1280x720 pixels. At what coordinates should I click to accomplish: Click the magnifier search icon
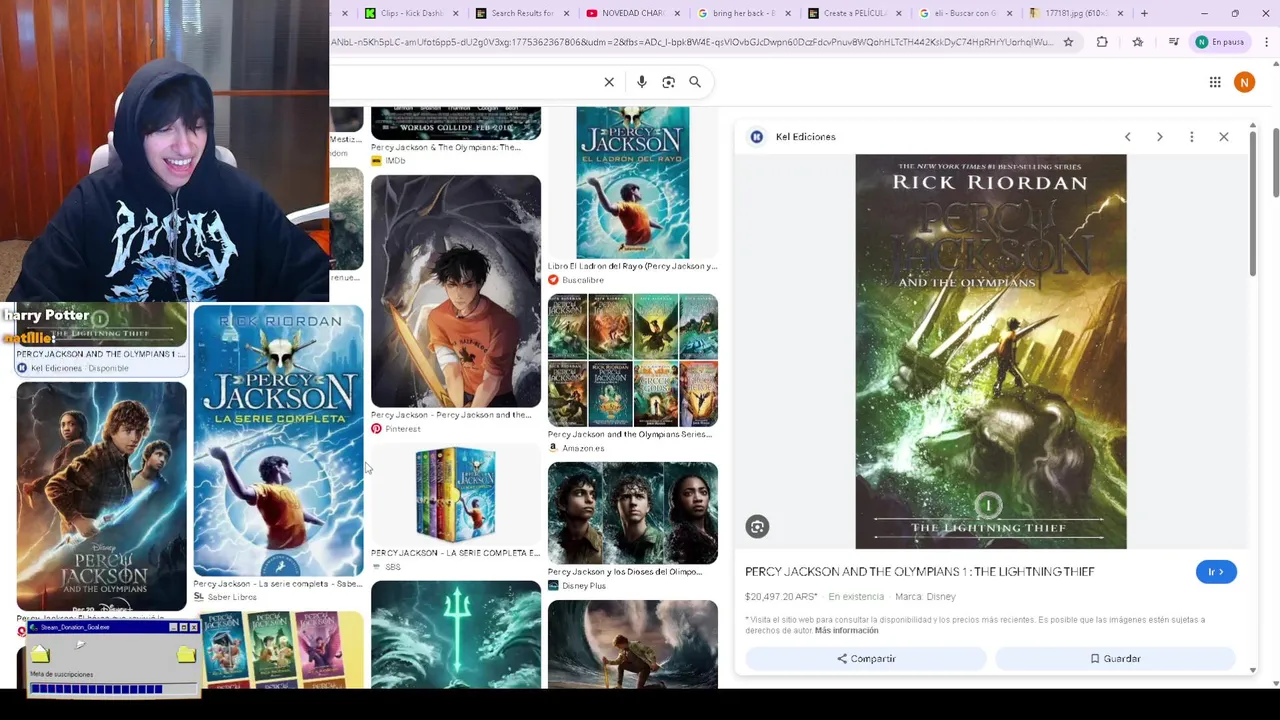[x=695, y=82]
